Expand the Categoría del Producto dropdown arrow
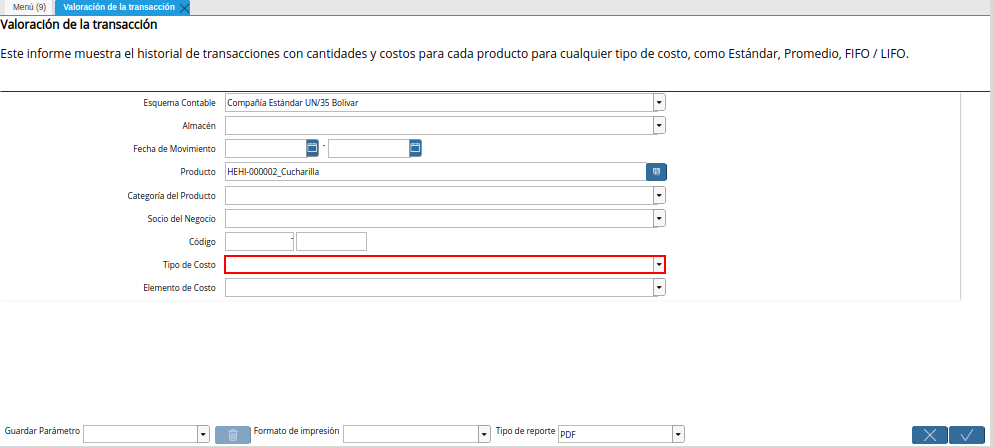The image size is (993, 447). [x=659, y=196]
